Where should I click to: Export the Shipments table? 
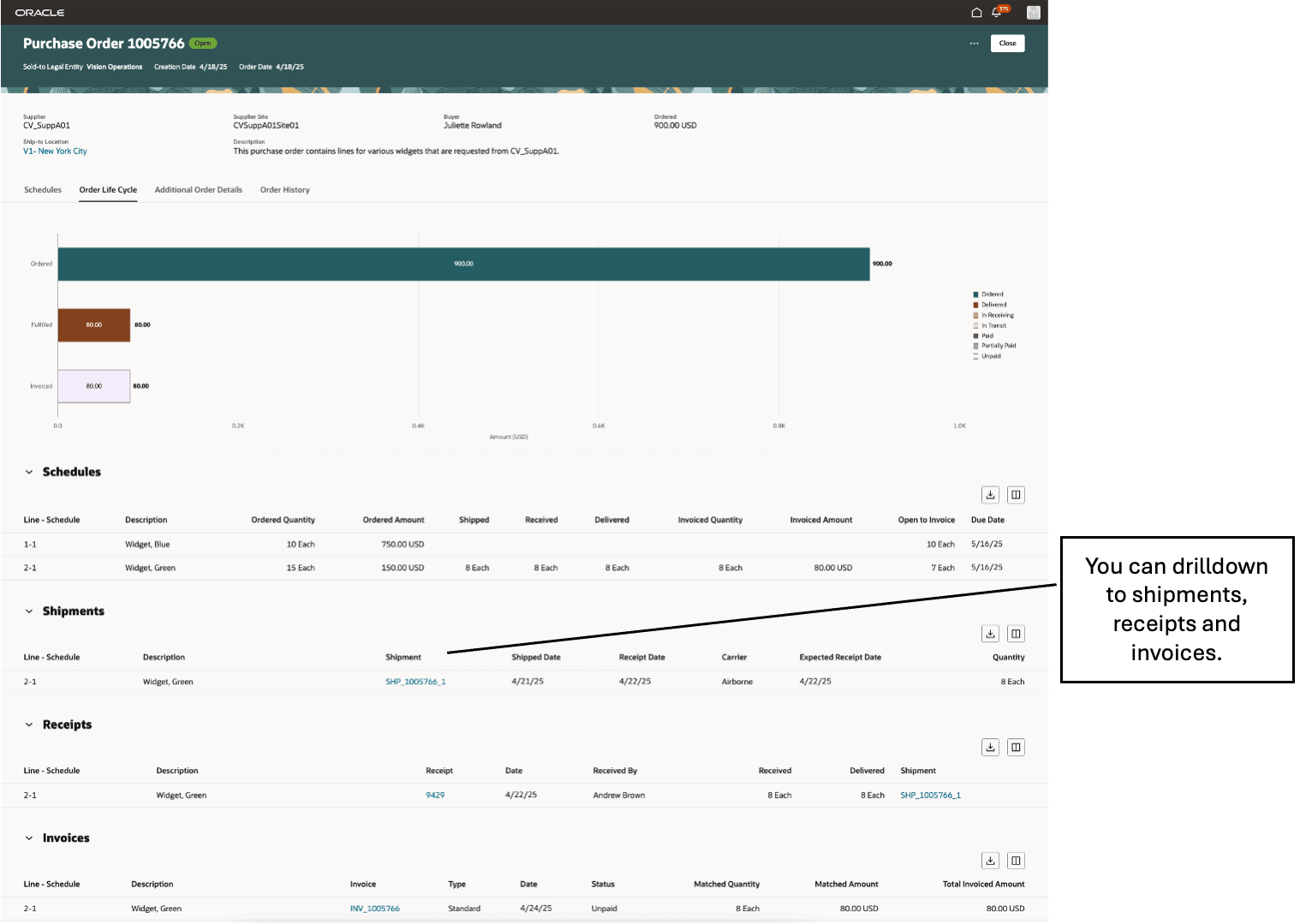coord(990,633)
